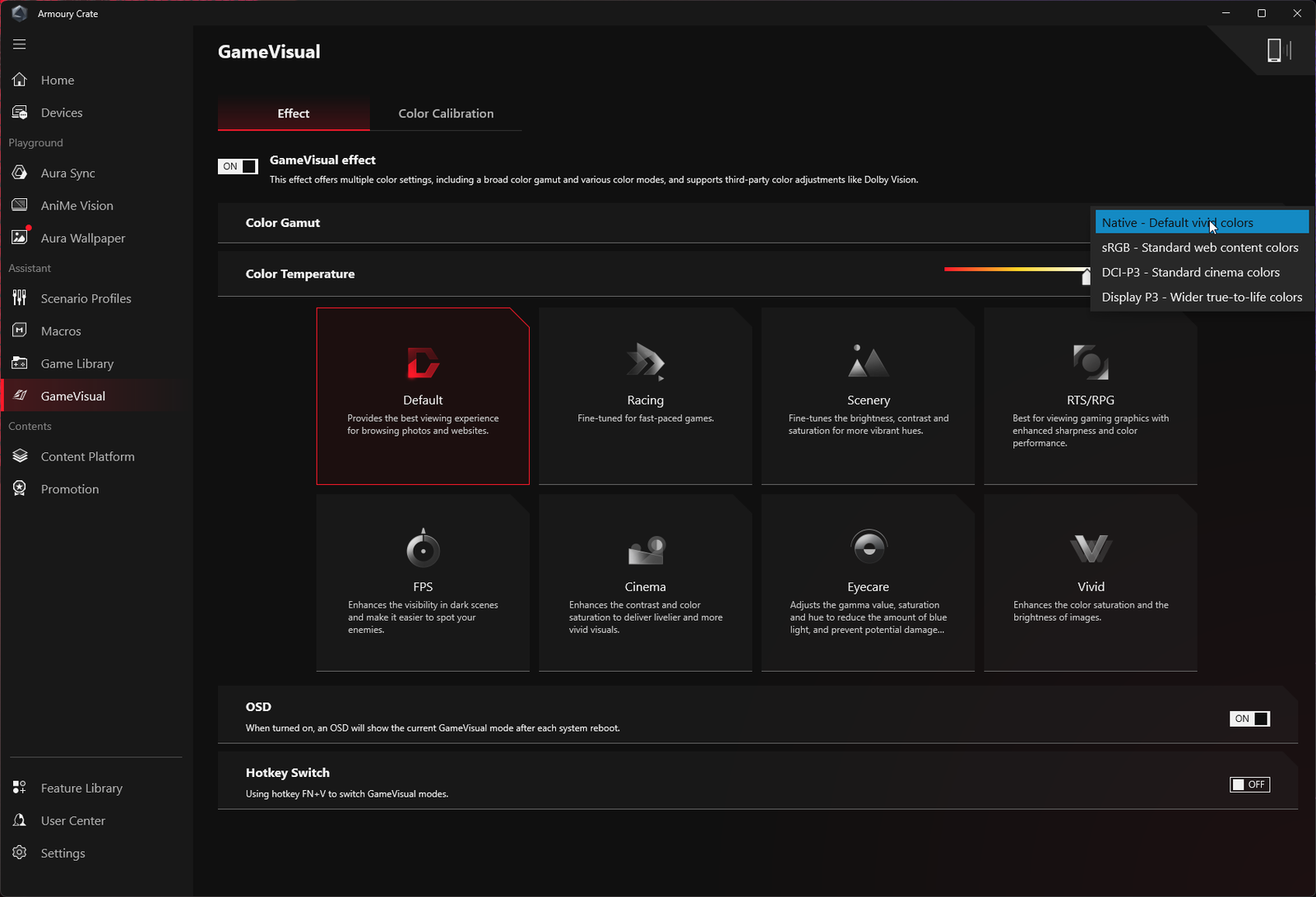Choose Native - Default vivid colors option
The image size is (1316, 897).
point(1202,222)
